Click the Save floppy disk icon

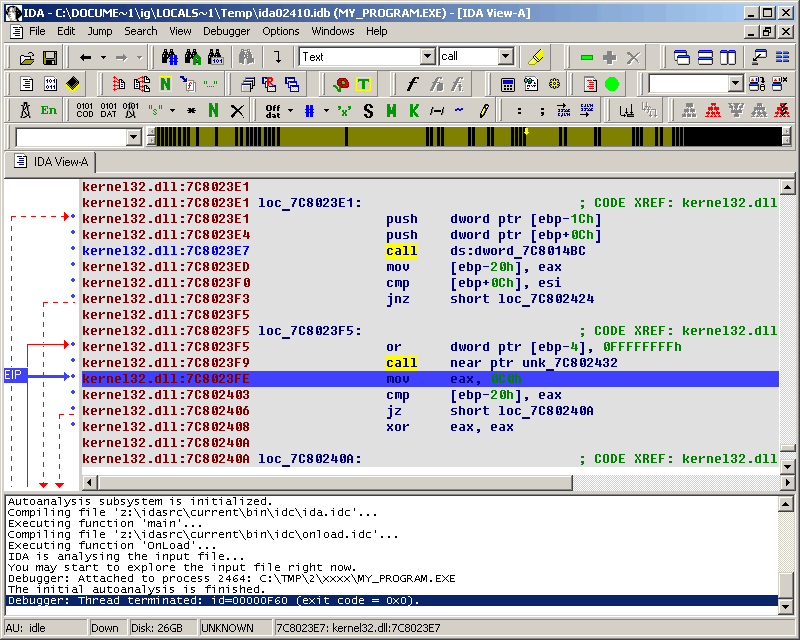49,57
